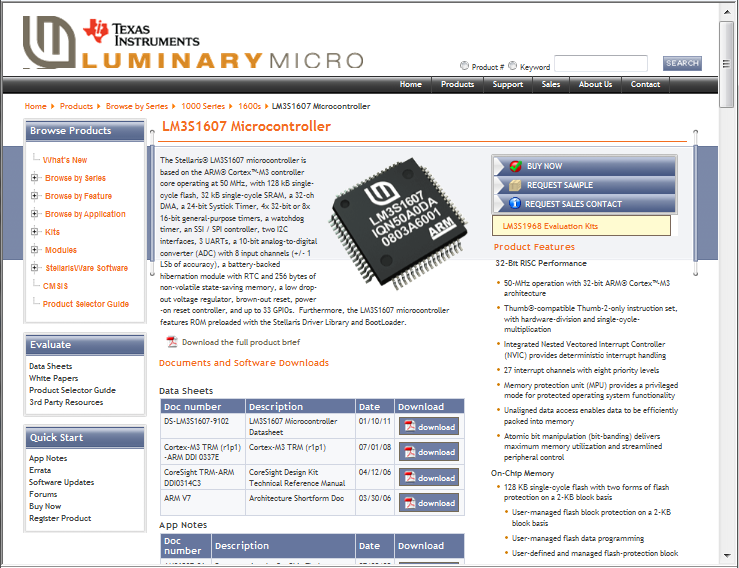Open What's New in Browse Products
The width and height of the screenshot is (739, 568).
(65, 160)
